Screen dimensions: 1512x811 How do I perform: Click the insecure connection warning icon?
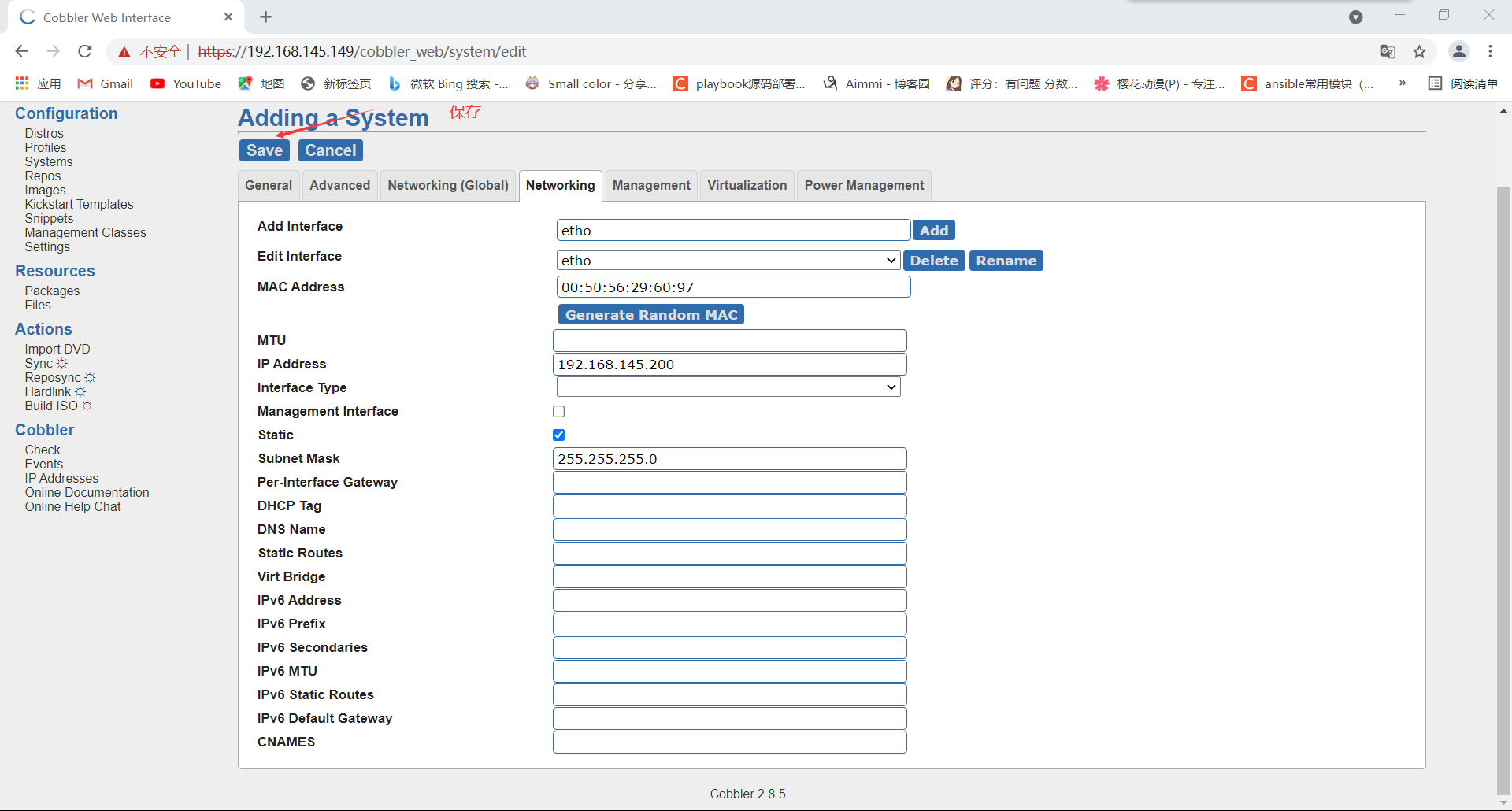point(124,52)
